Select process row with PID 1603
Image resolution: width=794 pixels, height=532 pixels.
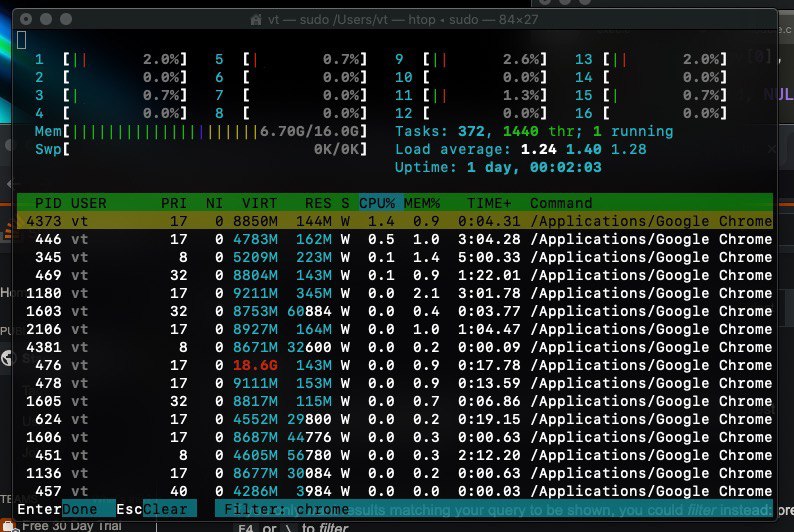(395, 311)
